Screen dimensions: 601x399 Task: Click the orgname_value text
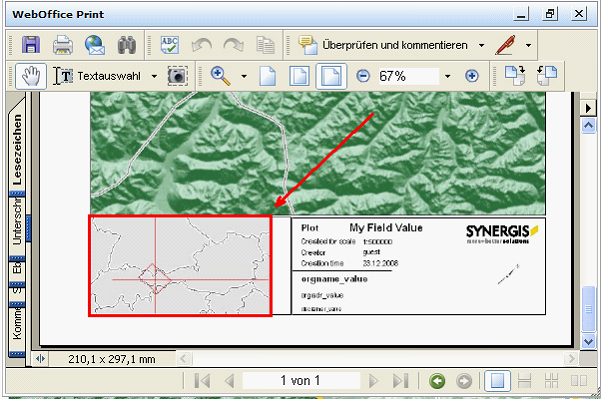[334, 279]
